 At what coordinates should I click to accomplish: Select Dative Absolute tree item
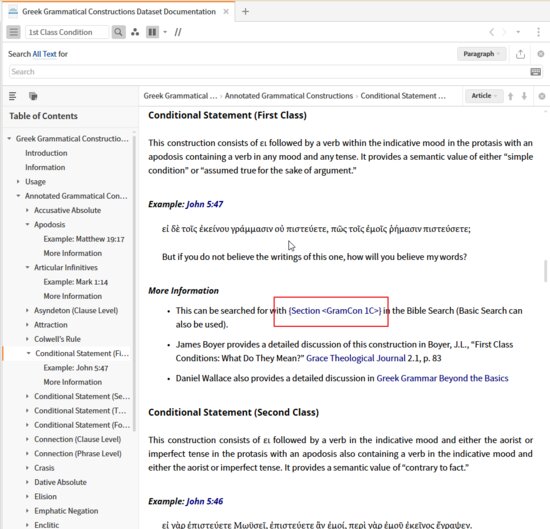tap(60, 482)
